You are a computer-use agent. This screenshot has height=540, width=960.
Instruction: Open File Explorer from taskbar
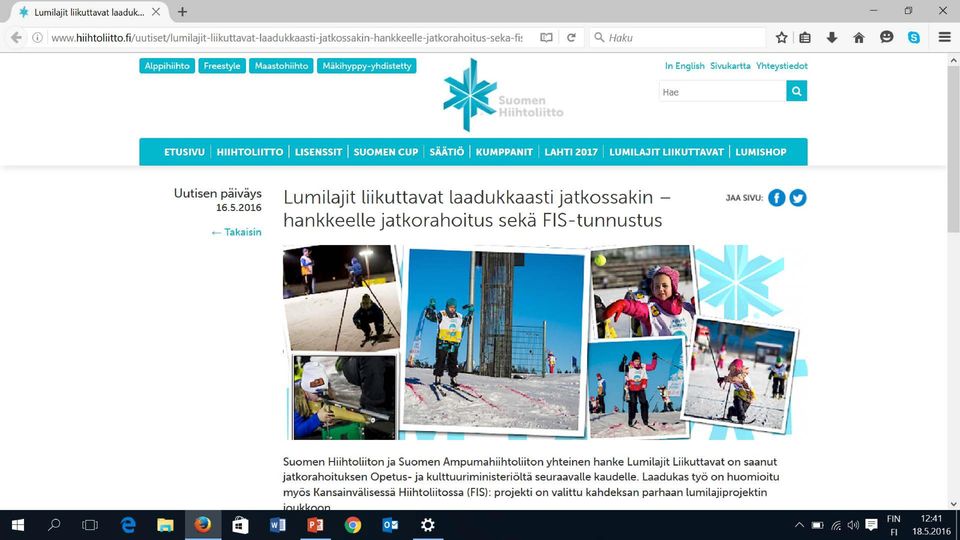click(x=165, y=525)
